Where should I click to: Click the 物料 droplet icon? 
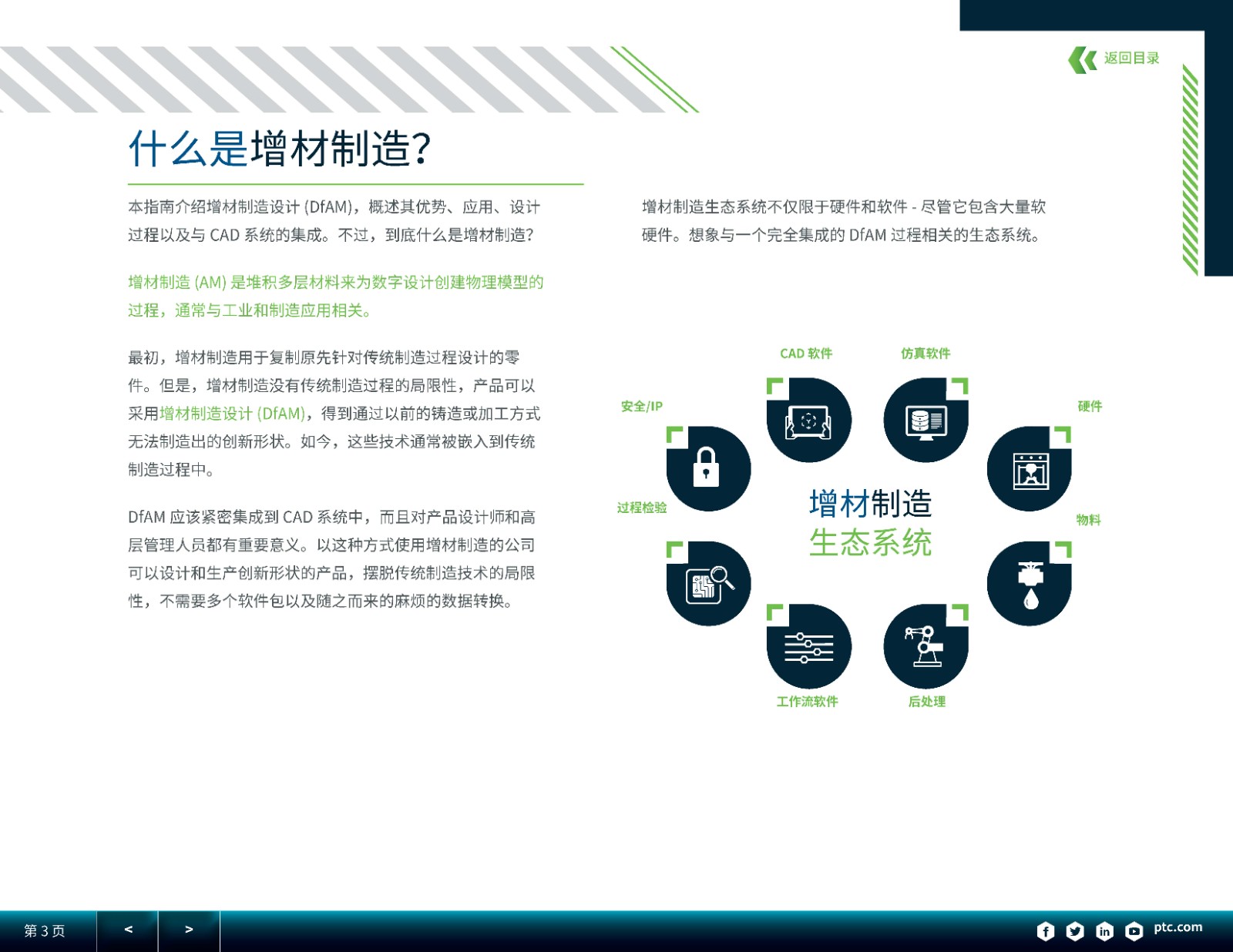1030,584
